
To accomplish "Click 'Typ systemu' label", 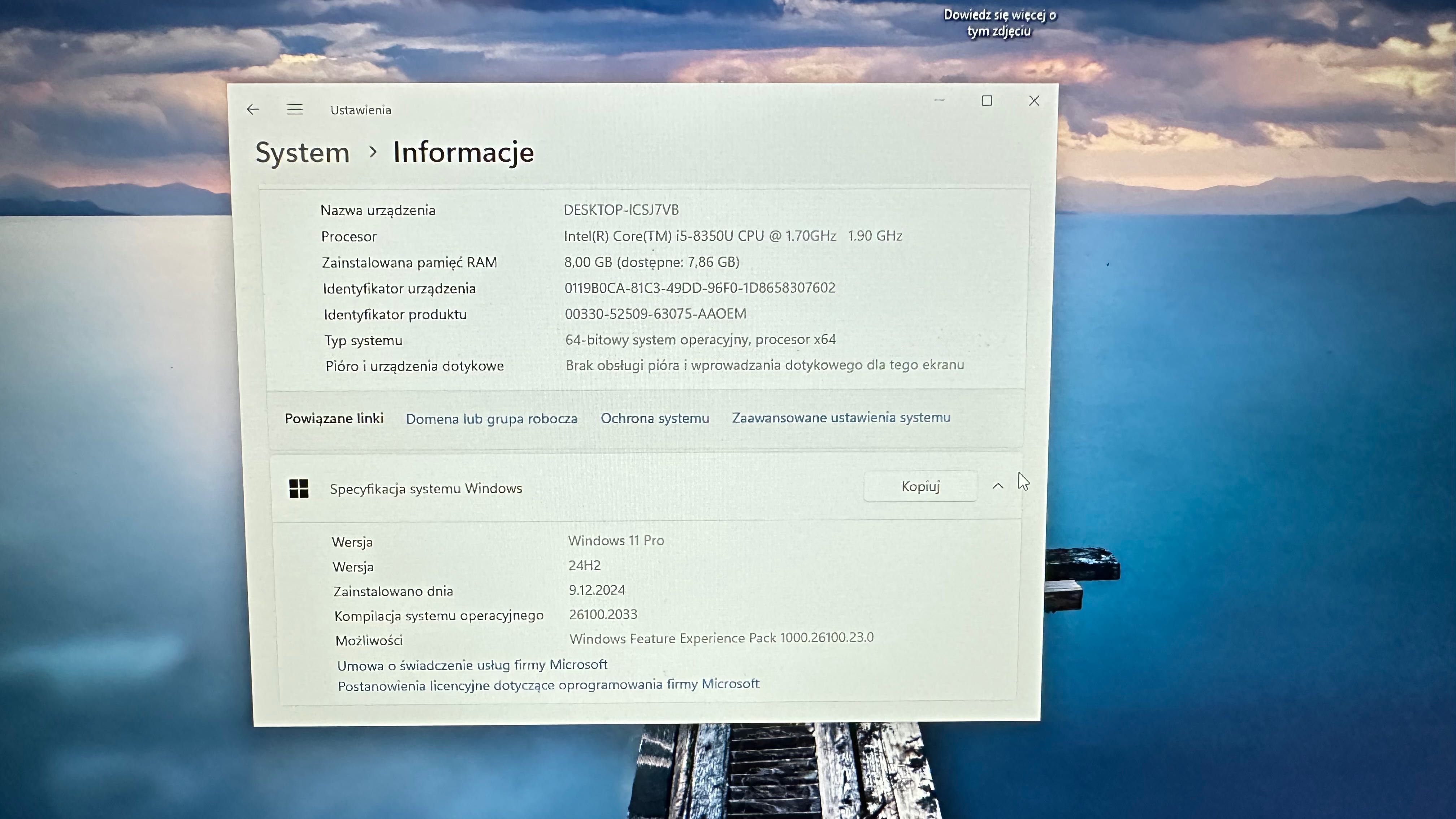I will click(x=363, y=341).
